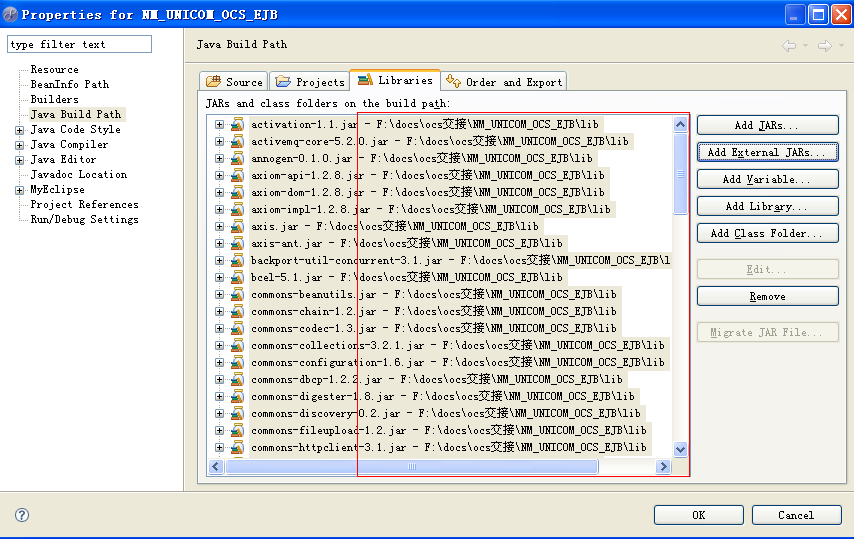Select Java Build Path in the tree
The width and height of the screenshot is (854, 539).
76,114
